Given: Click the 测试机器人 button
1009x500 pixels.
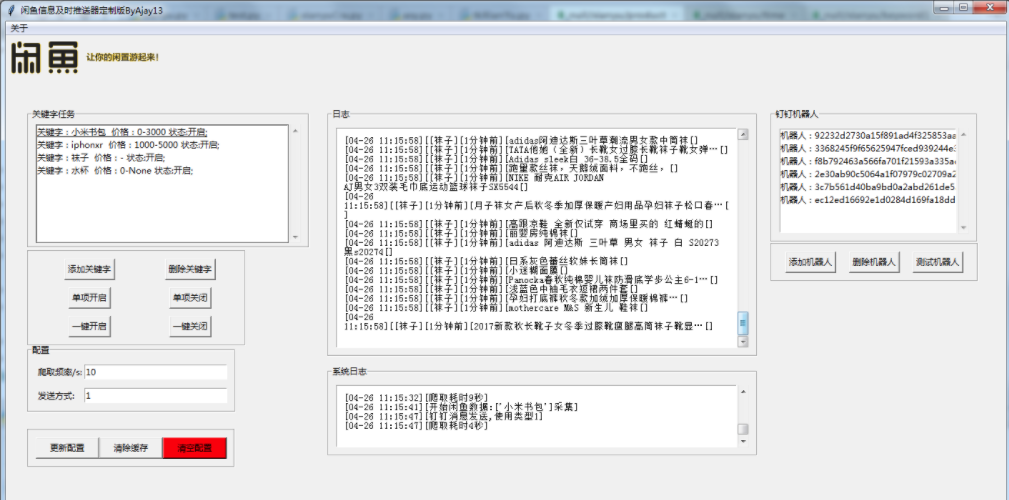Looking at the screenshot, I should click(x=937, y=262).
